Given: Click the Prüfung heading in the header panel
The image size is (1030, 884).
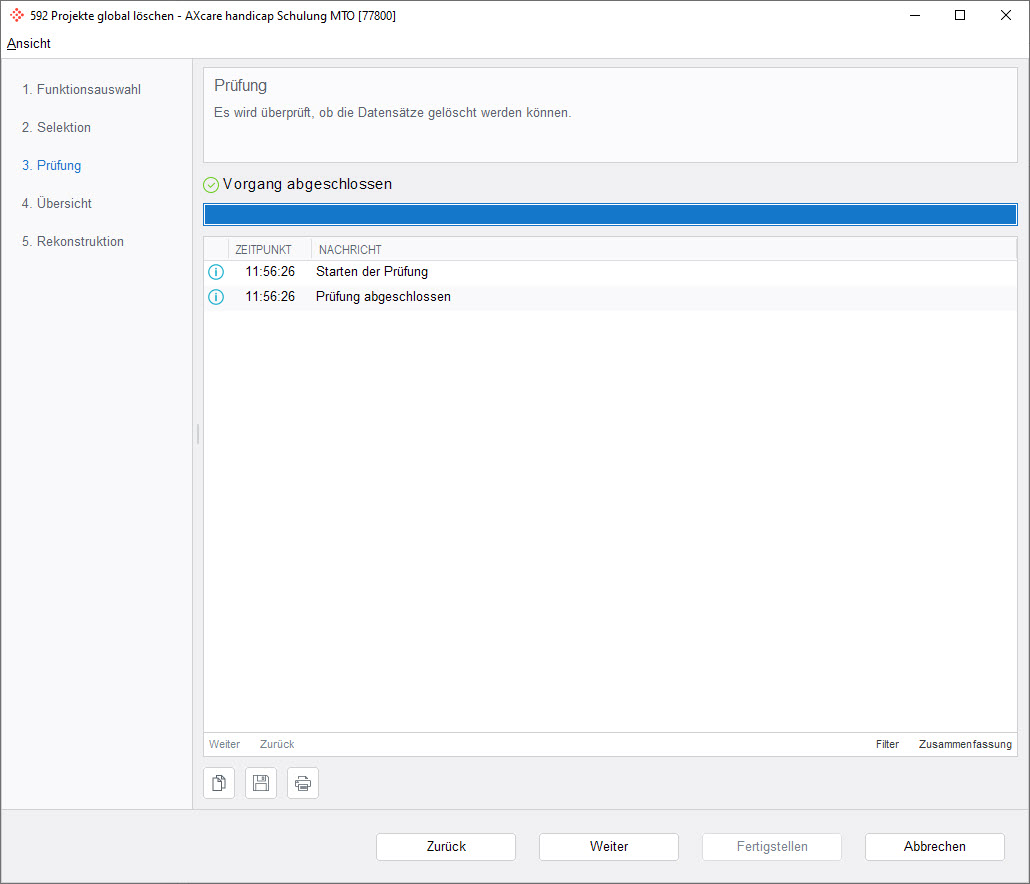Looking at the screenshot, I should tap(240, 86).
